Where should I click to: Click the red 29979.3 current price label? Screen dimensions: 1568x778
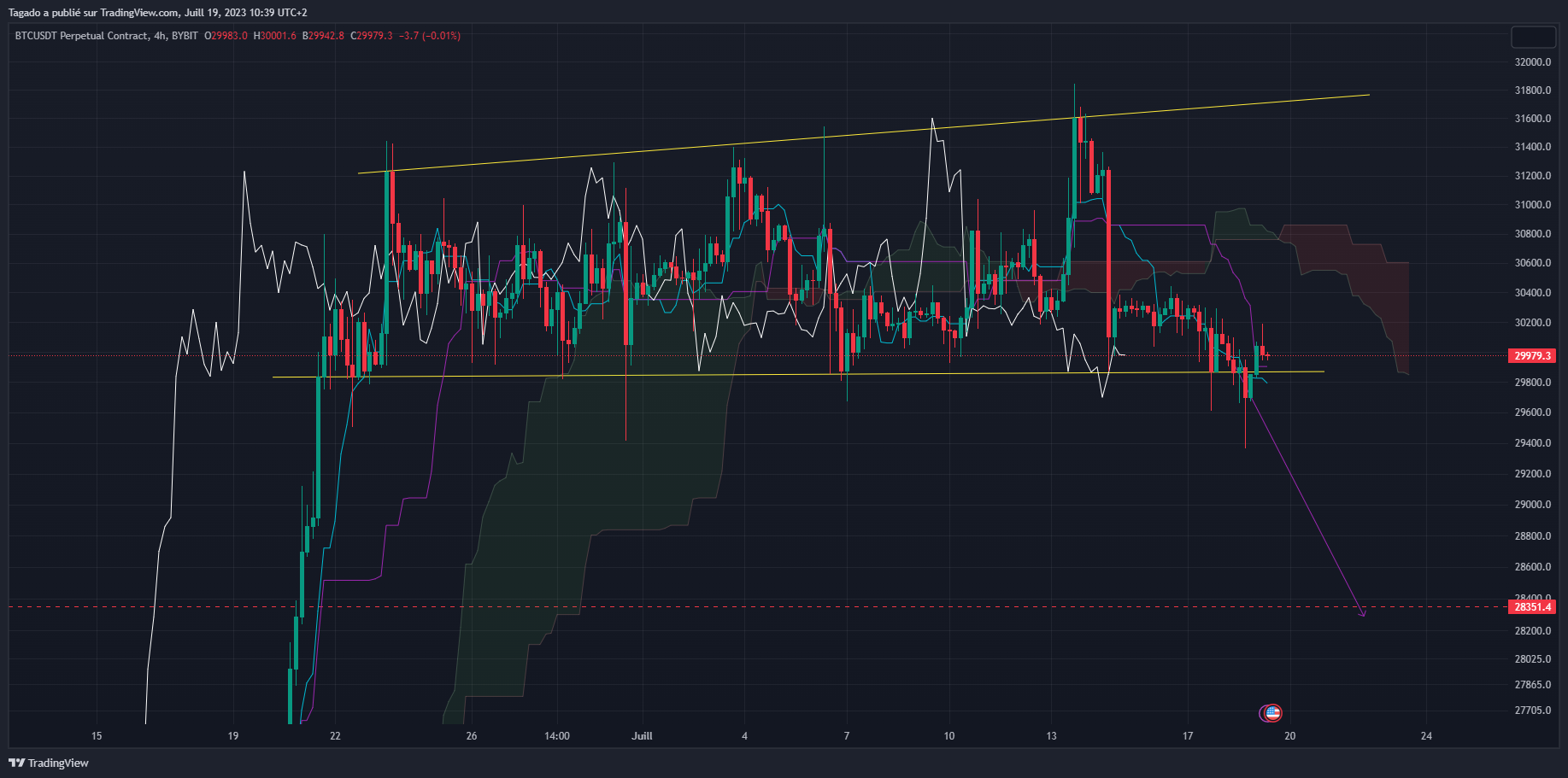click(x=1531, y=355)
